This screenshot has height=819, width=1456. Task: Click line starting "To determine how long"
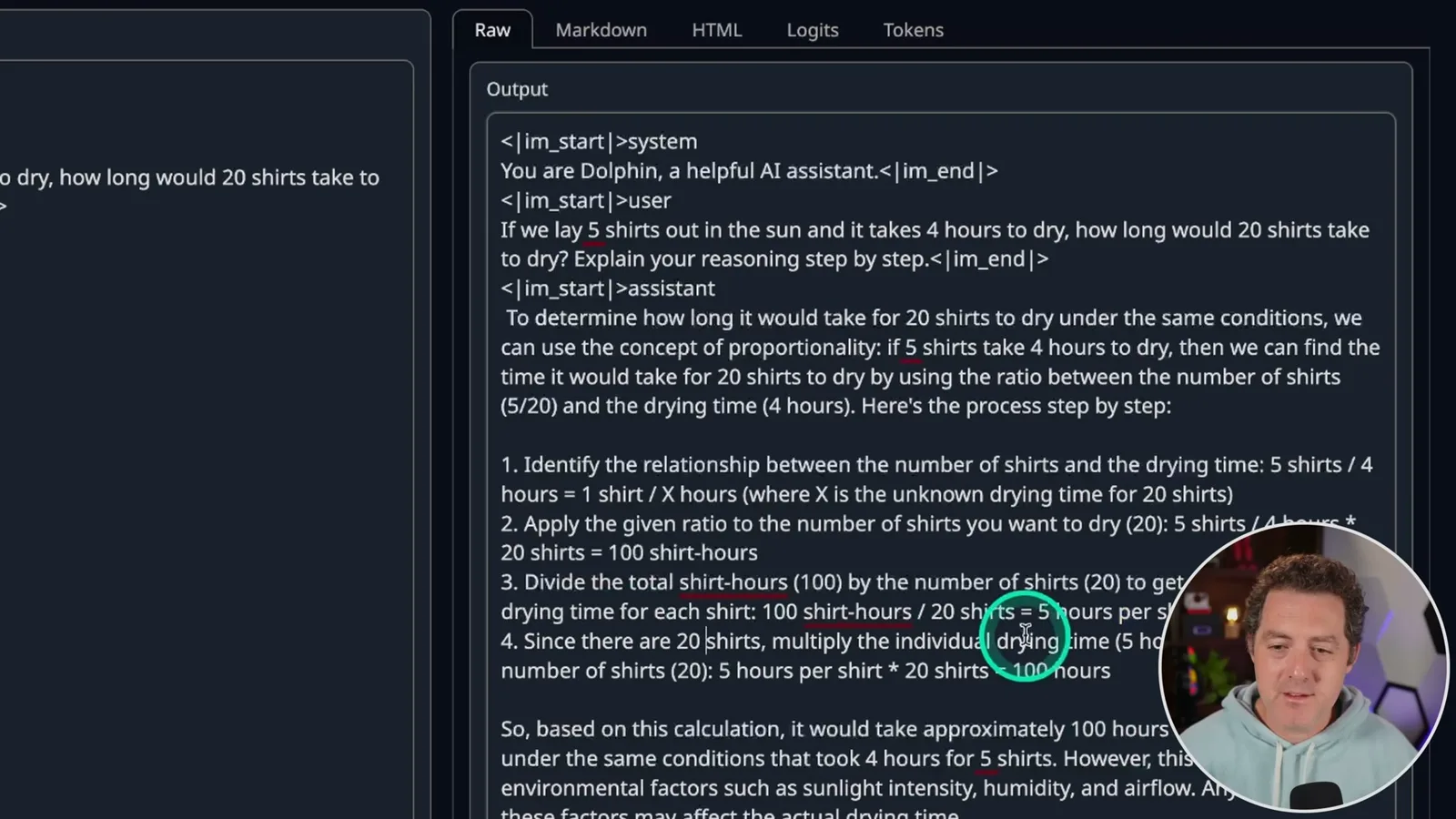tap(934, 318)
